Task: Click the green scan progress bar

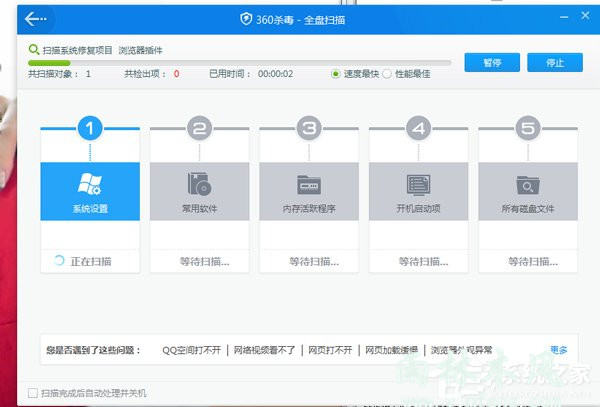Action: pos(240,63)
